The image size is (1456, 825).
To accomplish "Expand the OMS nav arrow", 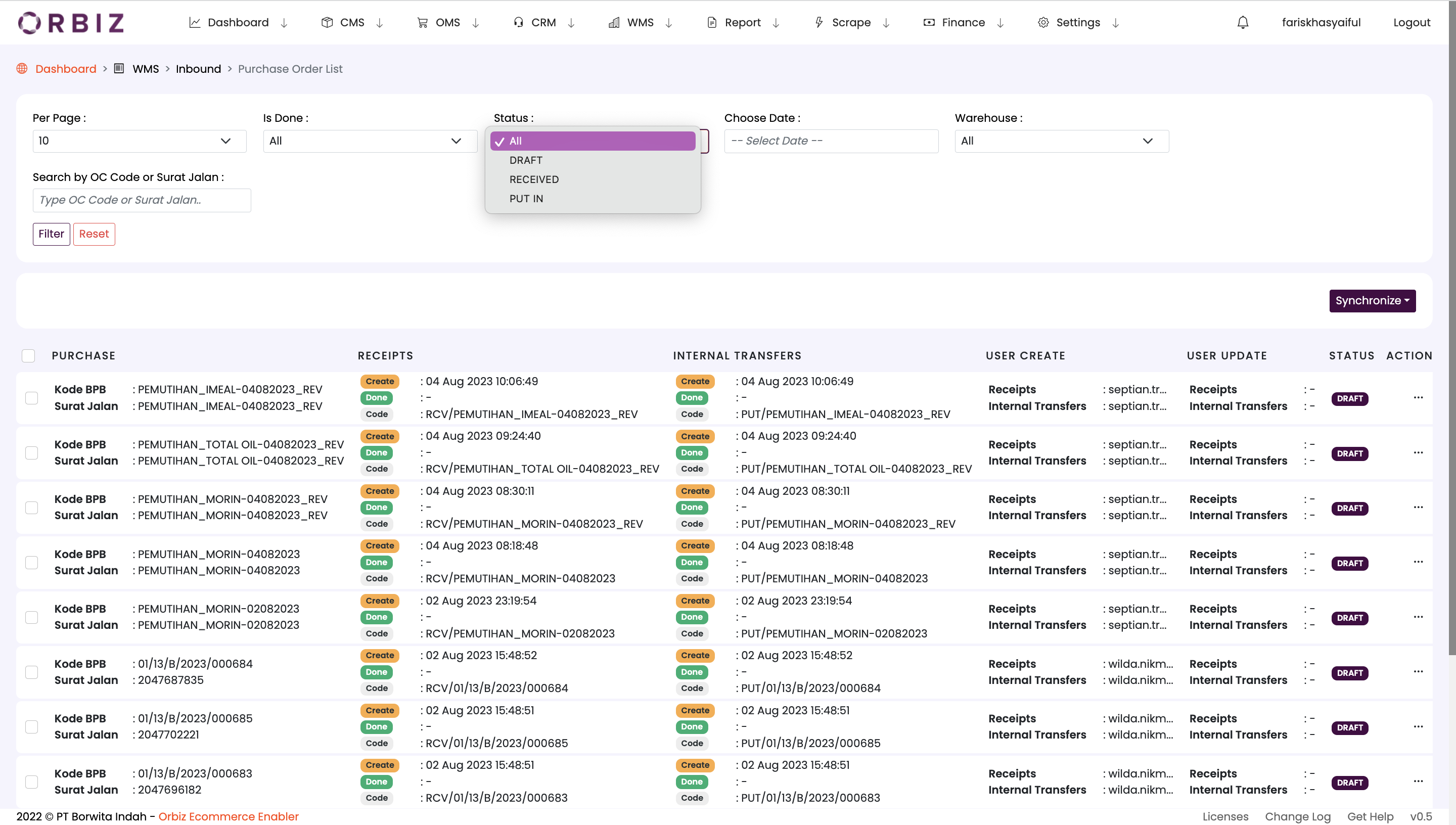I will 476,23.
